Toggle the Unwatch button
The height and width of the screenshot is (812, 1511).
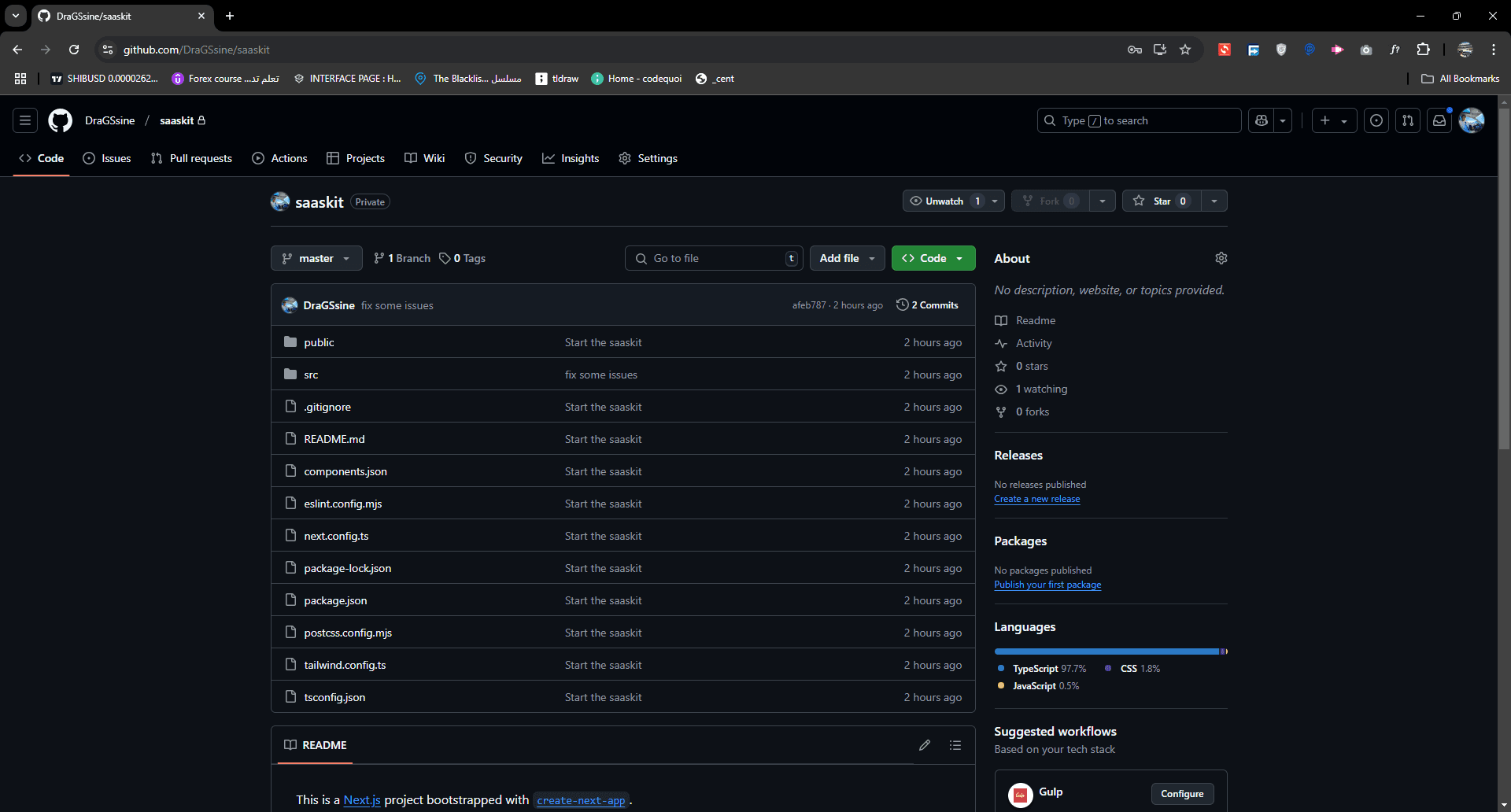[x=944, y=201]
